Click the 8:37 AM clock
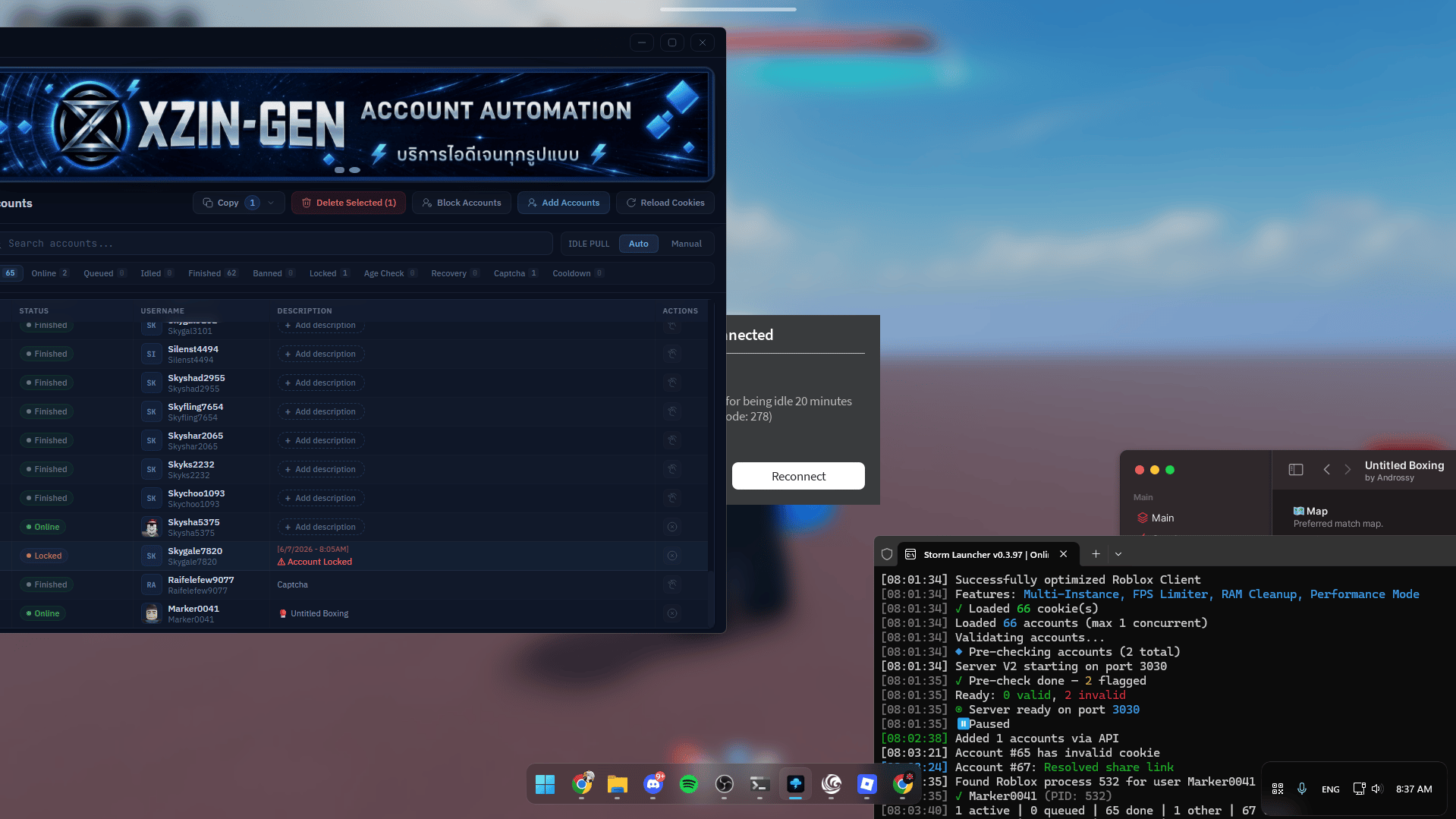This screenshot has width=1456, height=819. pos(1414,789)
